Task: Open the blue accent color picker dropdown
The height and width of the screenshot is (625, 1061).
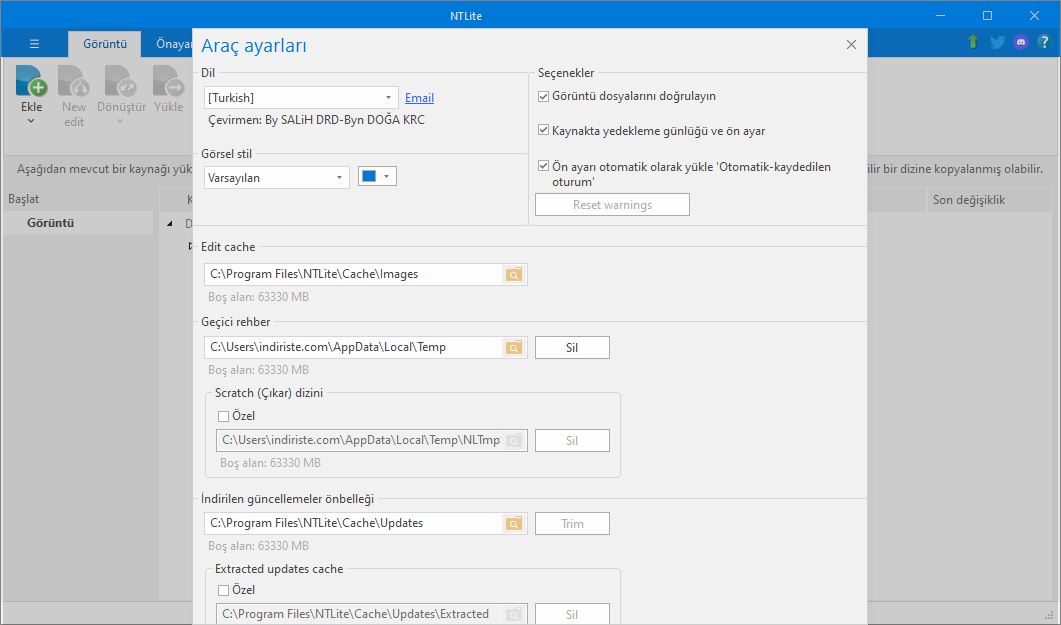Action: click(377, 177)
